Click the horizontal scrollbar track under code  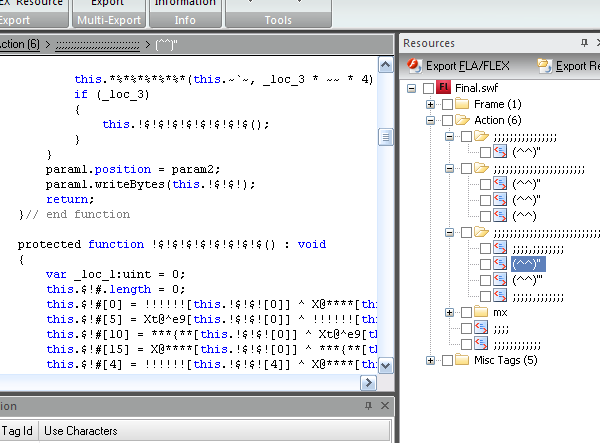180,383
